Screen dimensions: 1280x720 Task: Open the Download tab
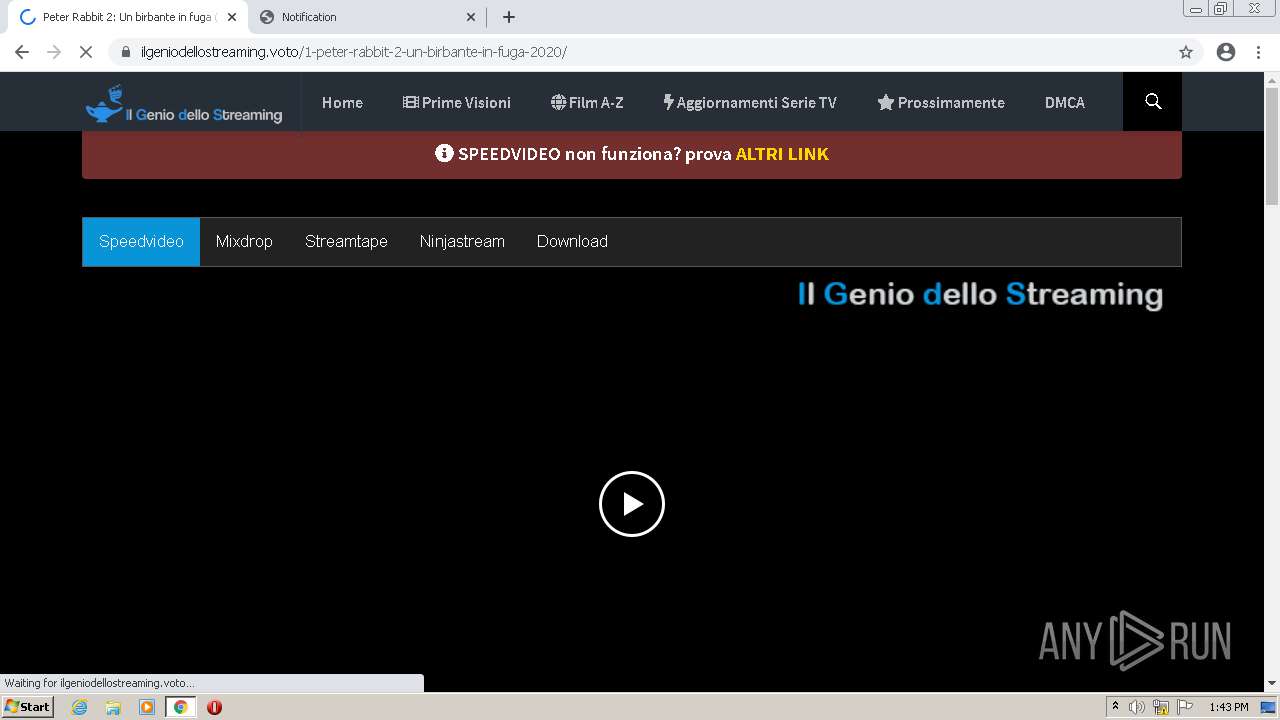(572, 242)
